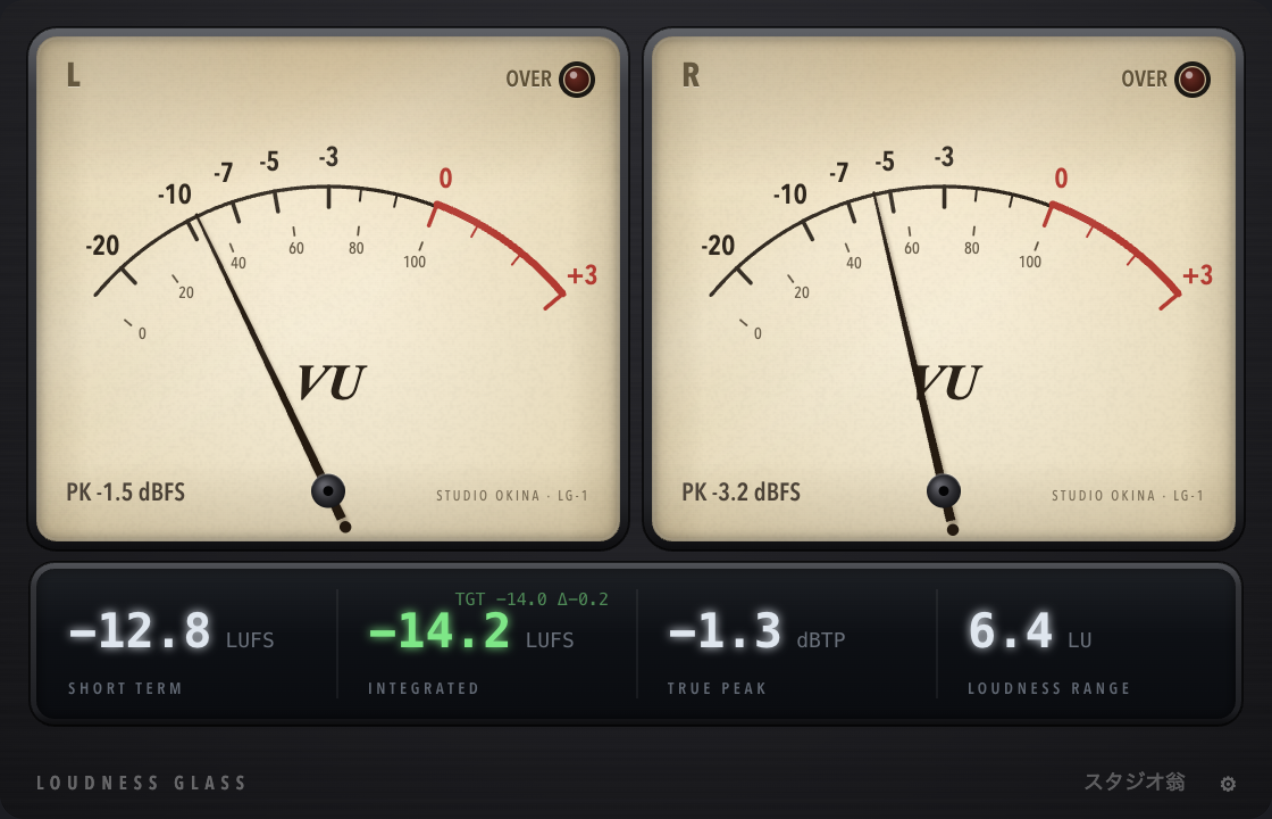Image resolution: width=1272 pixels, height=819 pixels.
Task: Click the INTEGRATED label
Action: point(423,688)
